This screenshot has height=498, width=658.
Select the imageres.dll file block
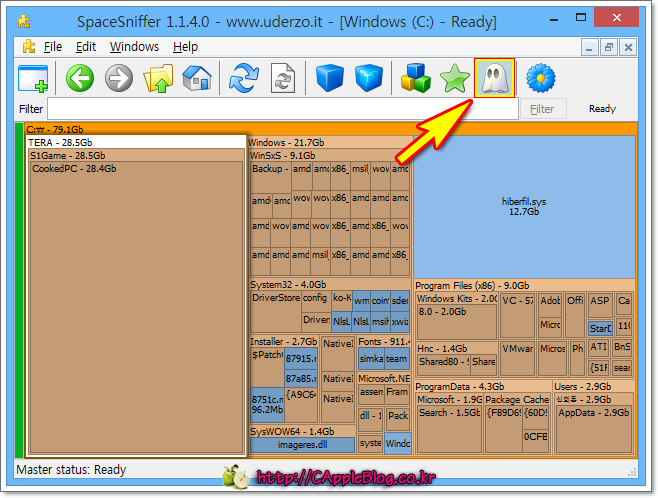pyautogui.click(x=302, y=445)
